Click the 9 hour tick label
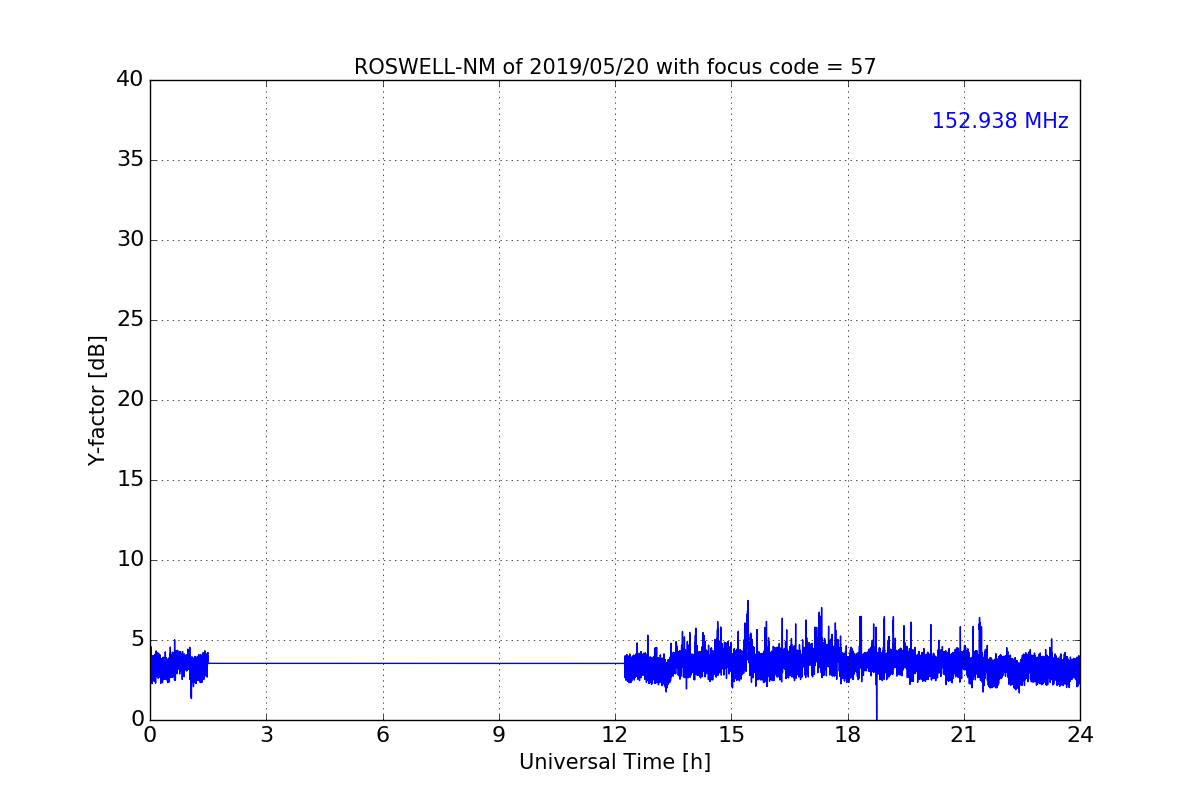This screenshot has width=1200, height=800. tap(499, 736)
